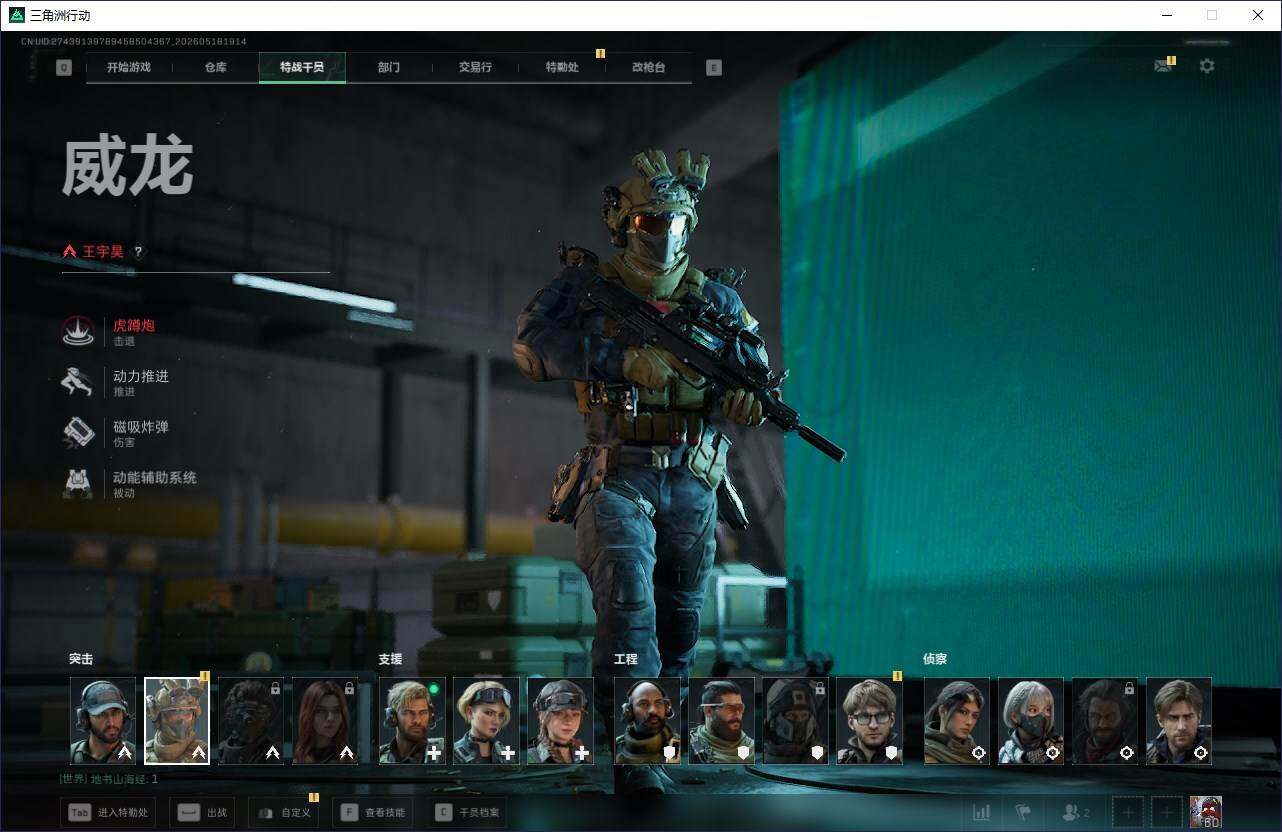The width and height of the screenshot is (1282, 832).
Task: Select the bearded 工程 operator with orange glasses
Action: [x=721, y=721]
